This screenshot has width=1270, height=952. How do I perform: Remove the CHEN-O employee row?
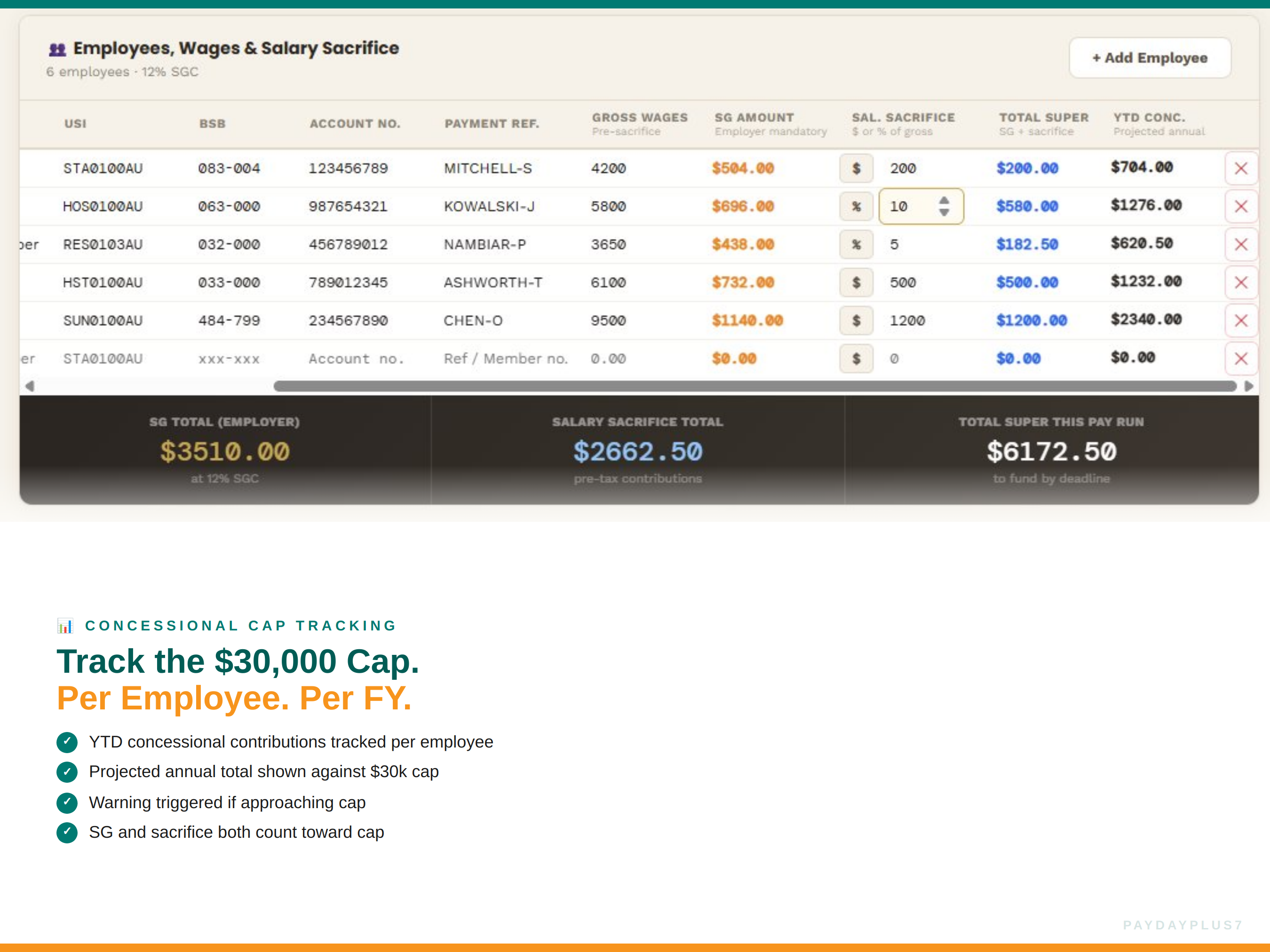pyautogui.click(x=1241, y=320)
